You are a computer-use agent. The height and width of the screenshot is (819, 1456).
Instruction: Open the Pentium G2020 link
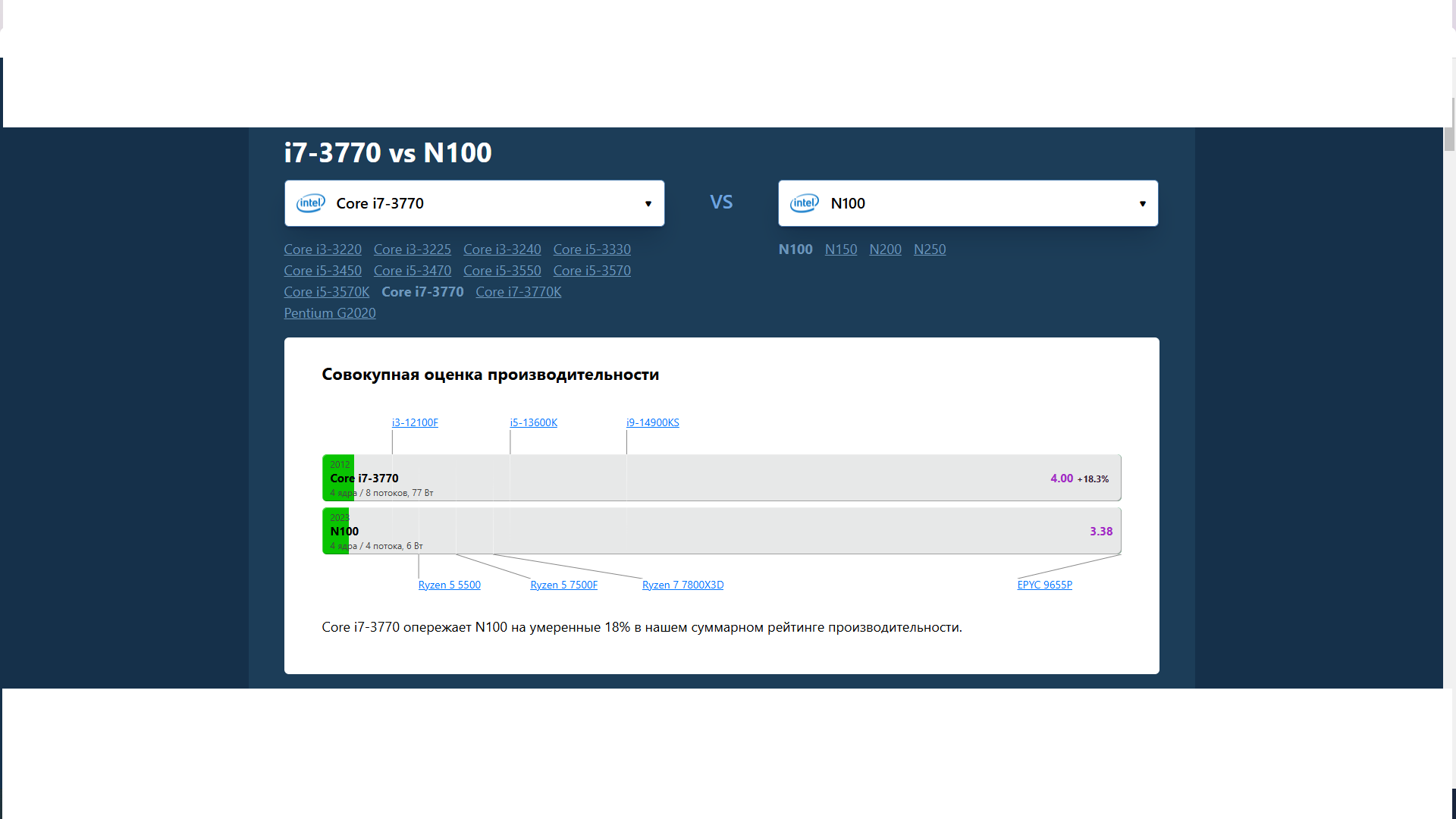tap(330, 313)
